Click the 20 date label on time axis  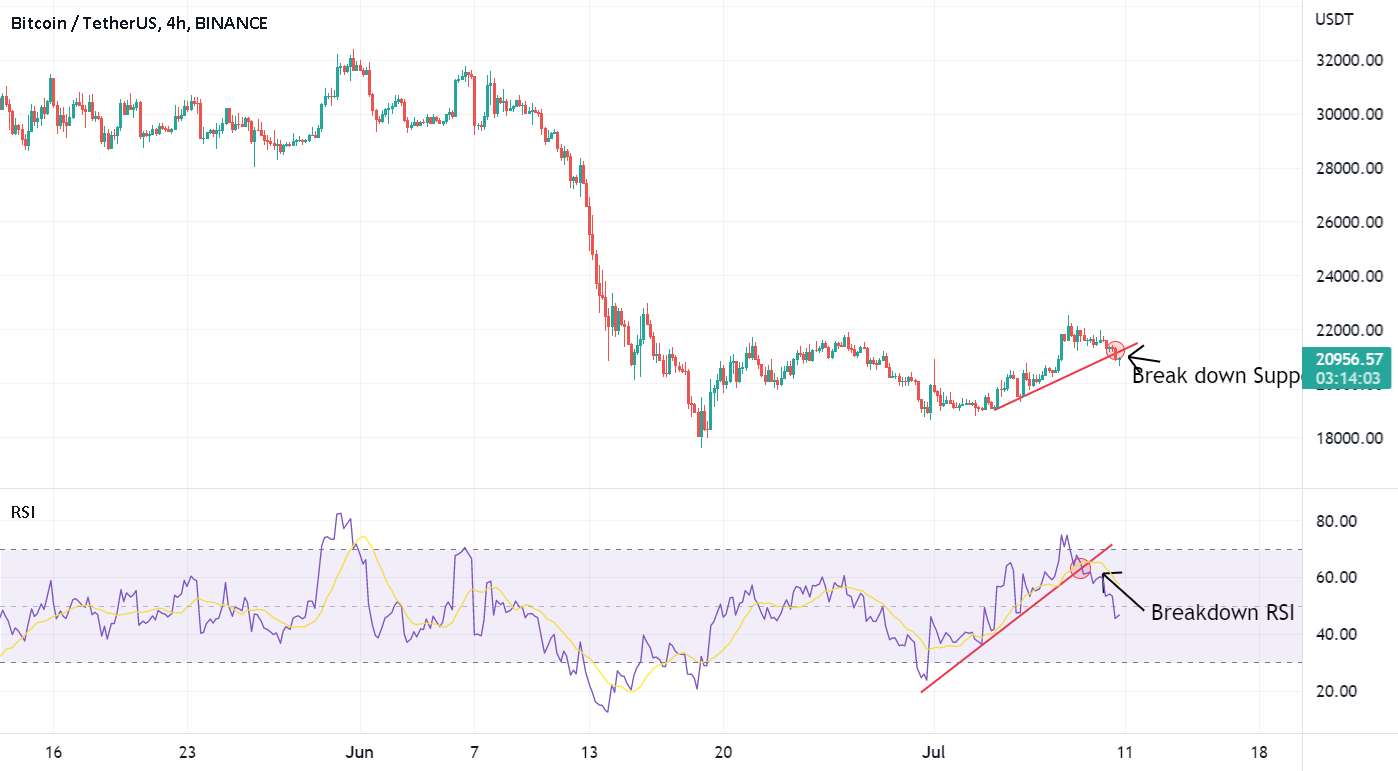coord(723,752)
